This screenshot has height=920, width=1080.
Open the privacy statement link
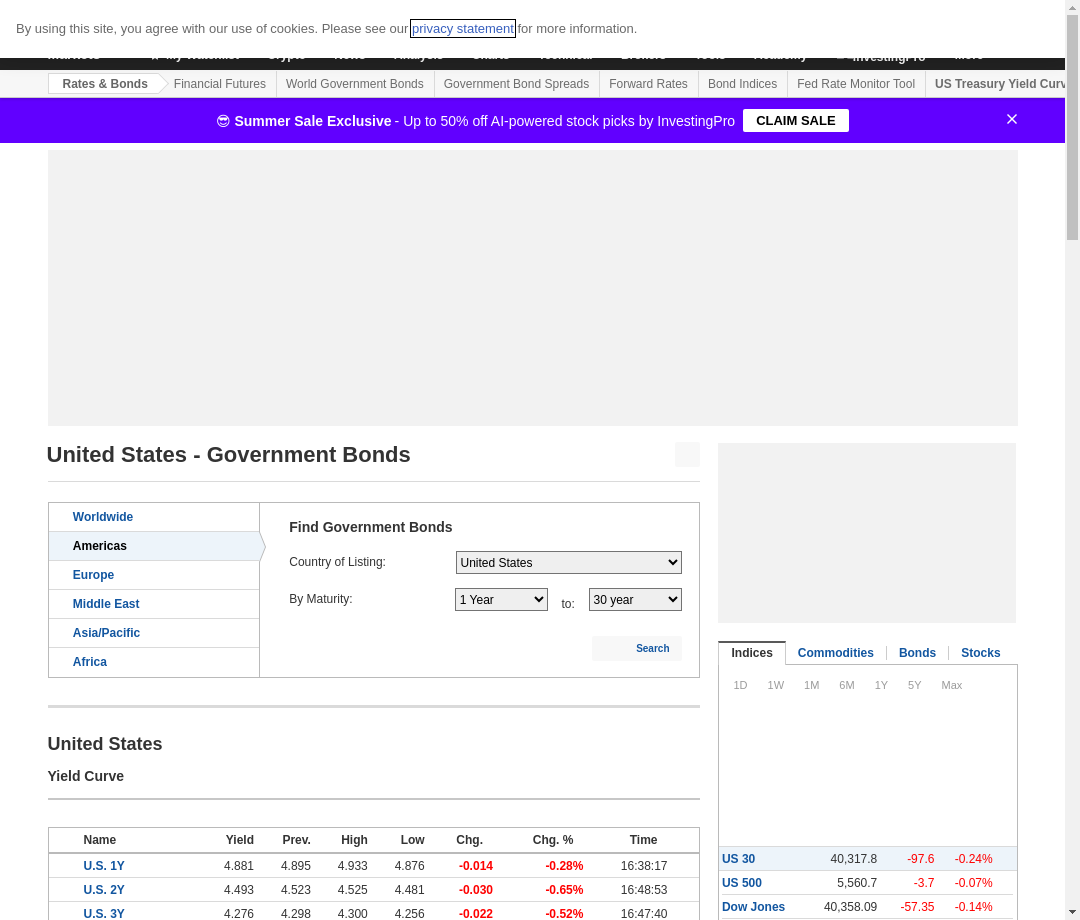coord(462,29)
